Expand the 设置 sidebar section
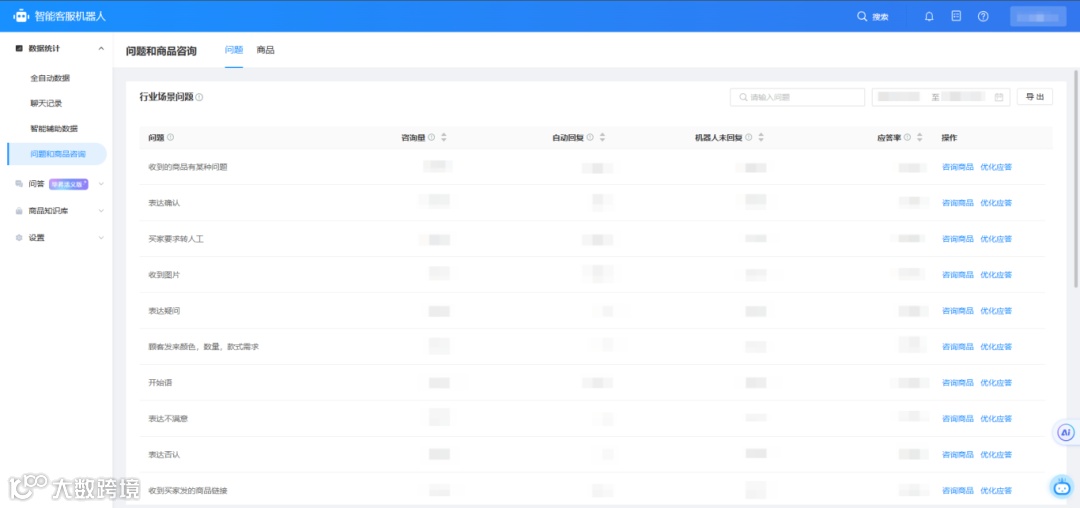 [101, 237]
